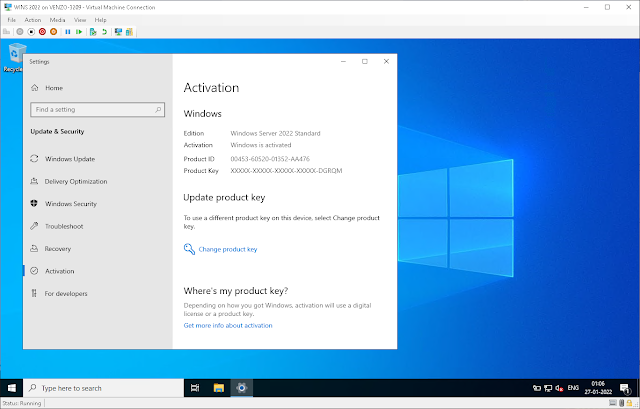The height and width of the screenshot is (409, 640).
Task: Open the Action menu
Action: point(33,20)
